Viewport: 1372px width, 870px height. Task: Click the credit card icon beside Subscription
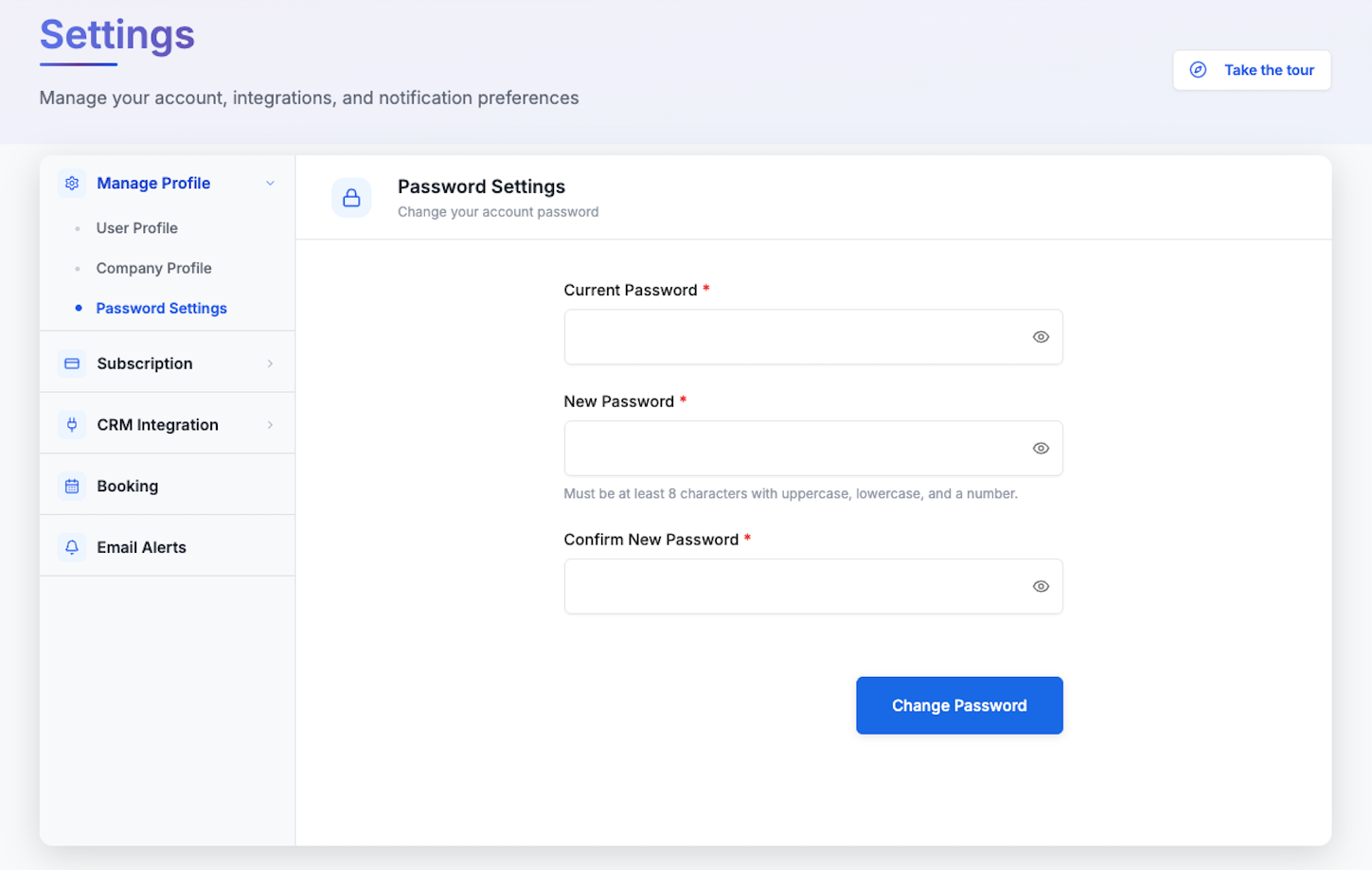pyautogui.click(x=72, y=364)
